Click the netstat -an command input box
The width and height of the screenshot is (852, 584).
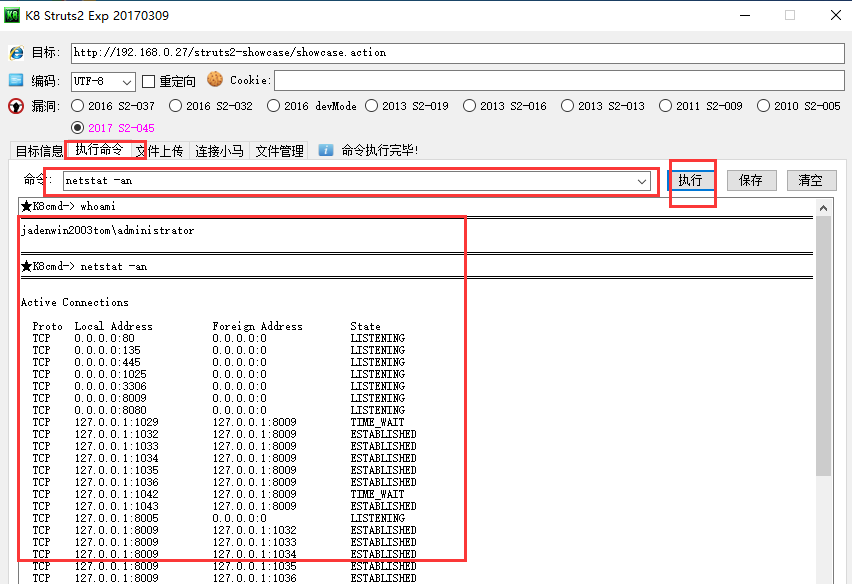[357, 181]
